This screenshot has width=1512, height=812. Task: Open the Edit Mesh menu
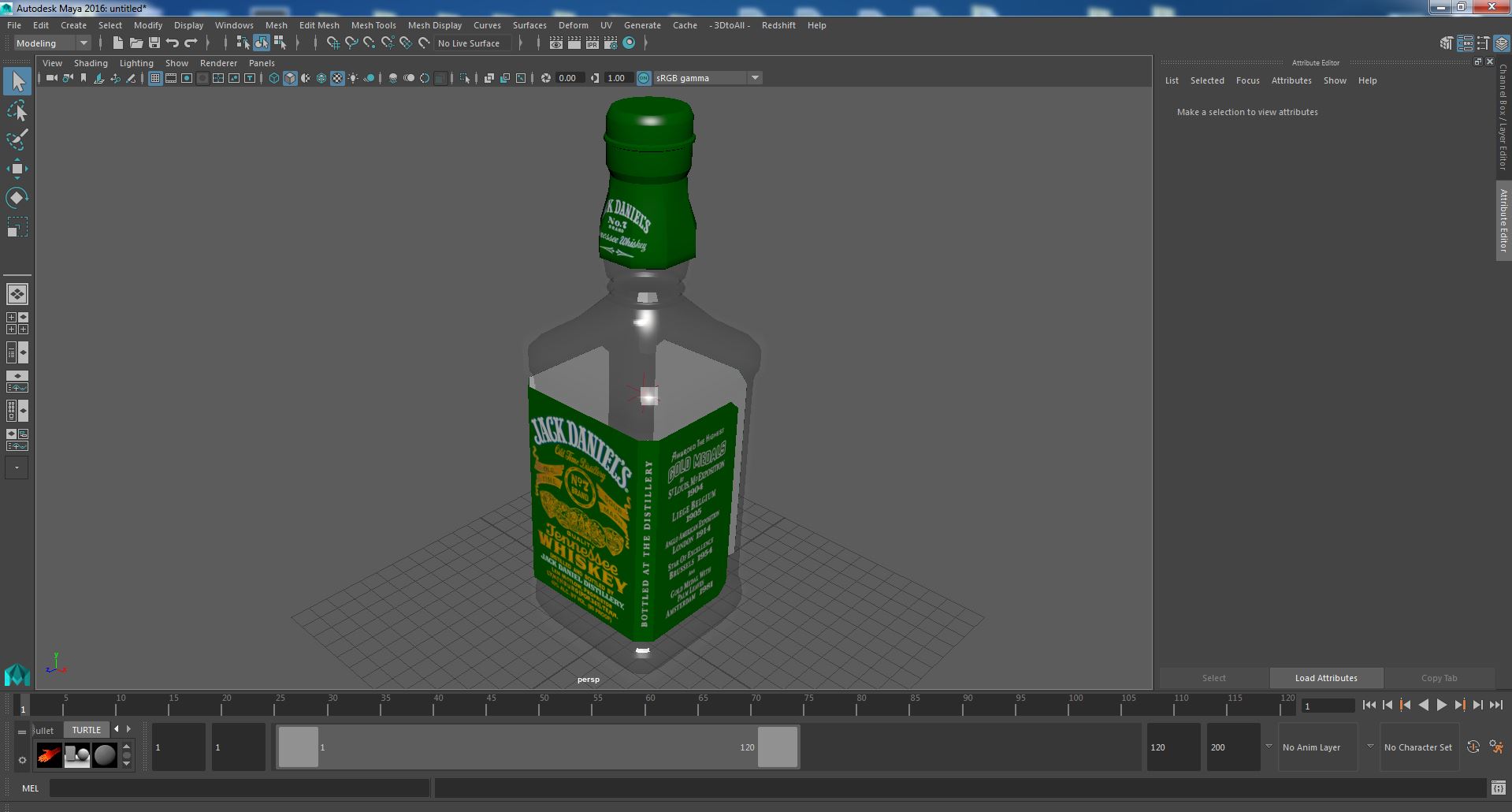pos(319,25)
